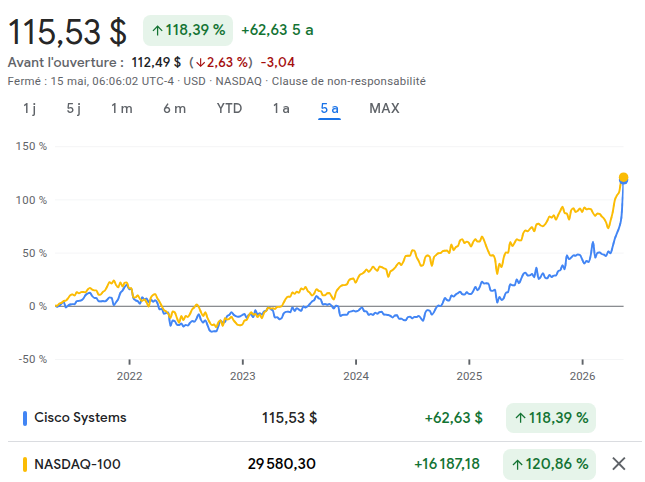Screen dimensions: 645x482
Task: Click the Cisco row 118,39 % badge
Action: pos(551,418)
